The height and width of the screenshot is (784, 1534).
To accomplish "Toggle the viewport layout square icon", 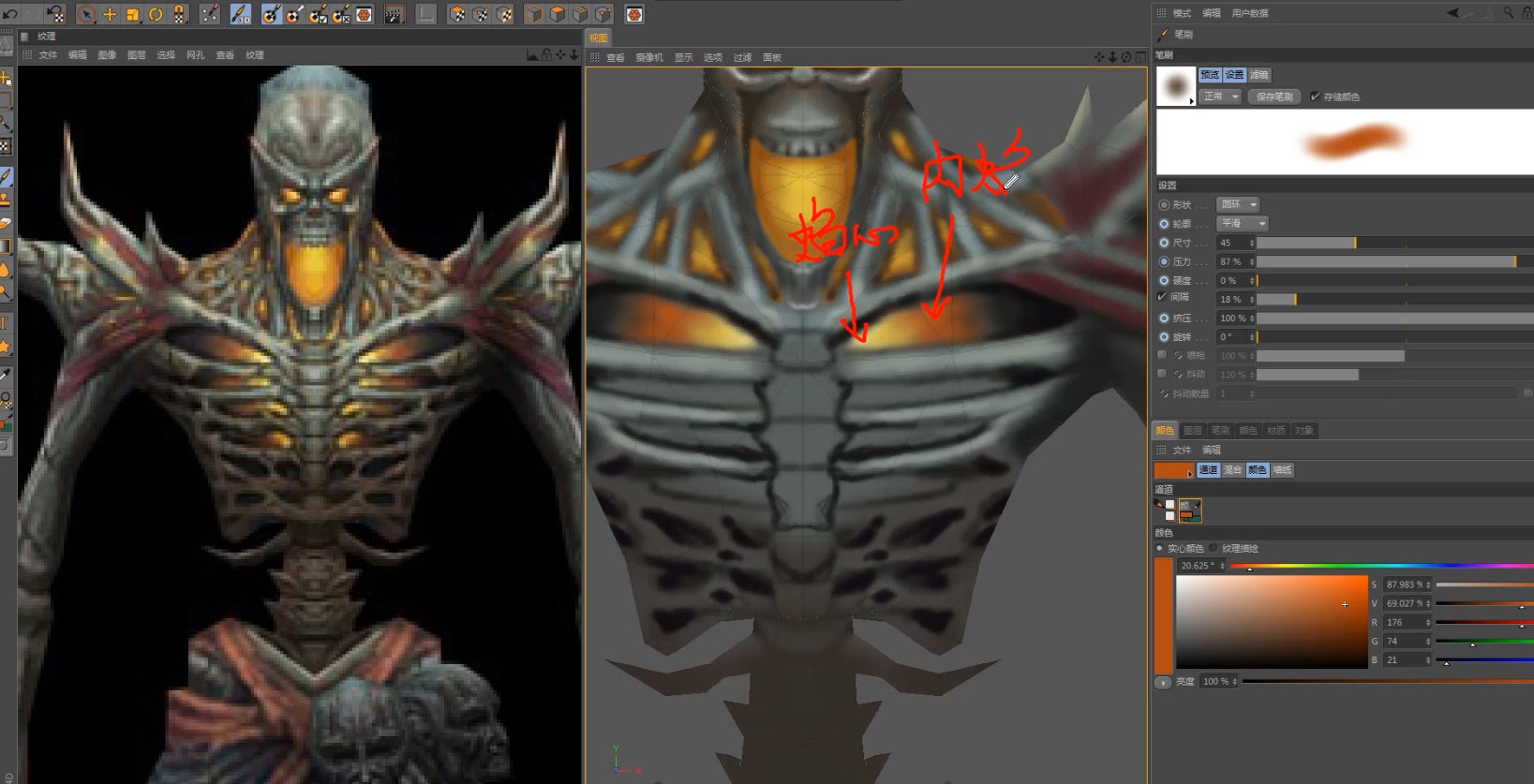I will point(1140,57).
